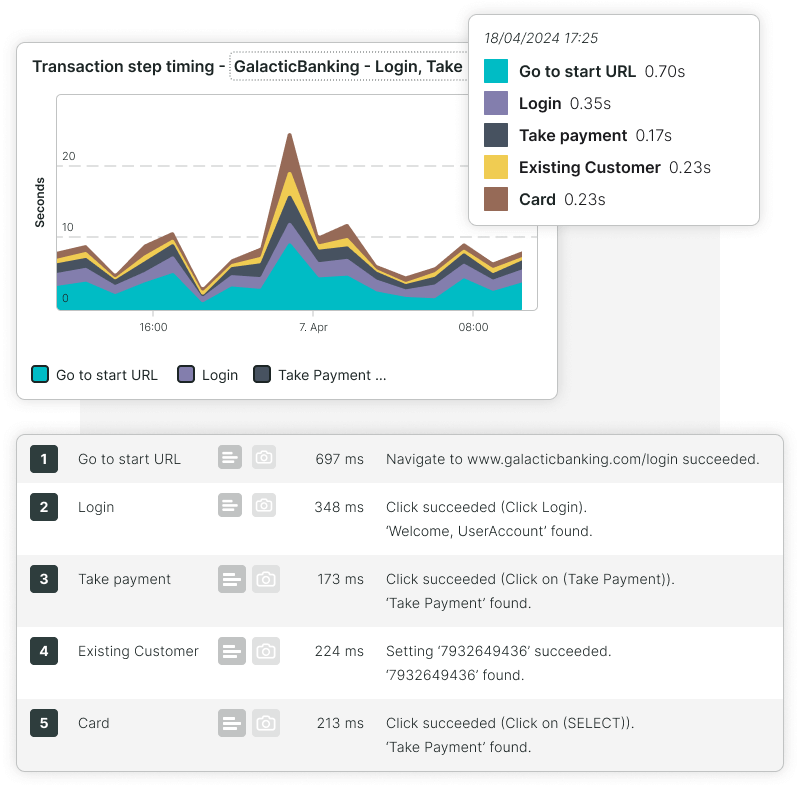The width and height of the screenshot is (800, 800).
Task: Open the GalacticBanking transaction selector
Action: coord(348,66)
